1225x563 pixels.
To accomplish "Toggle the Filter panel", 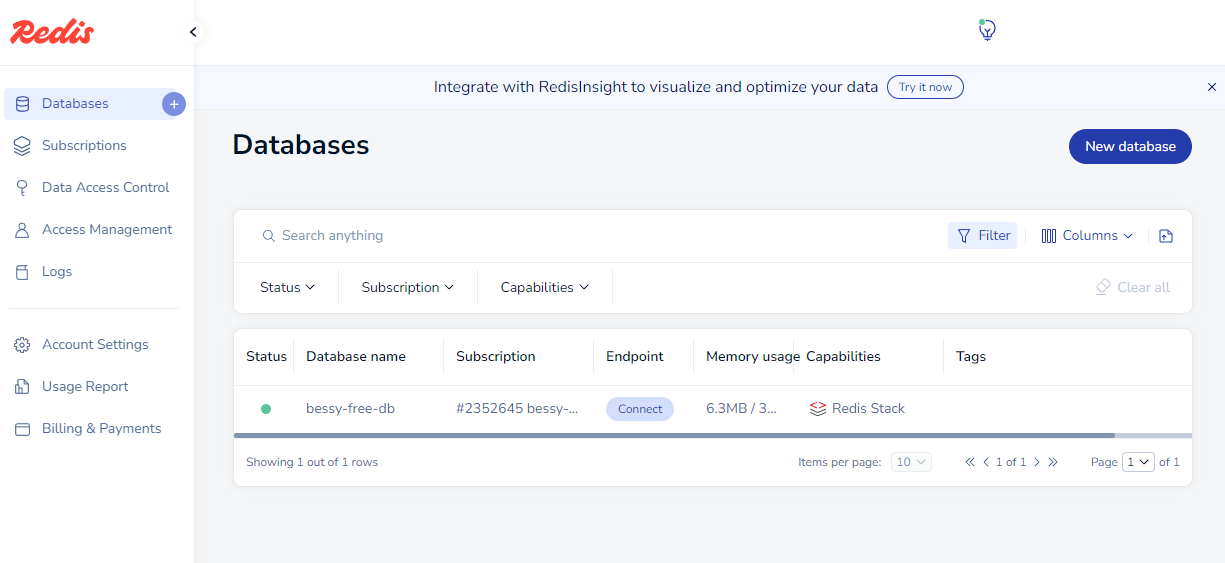I will point(982,236).
